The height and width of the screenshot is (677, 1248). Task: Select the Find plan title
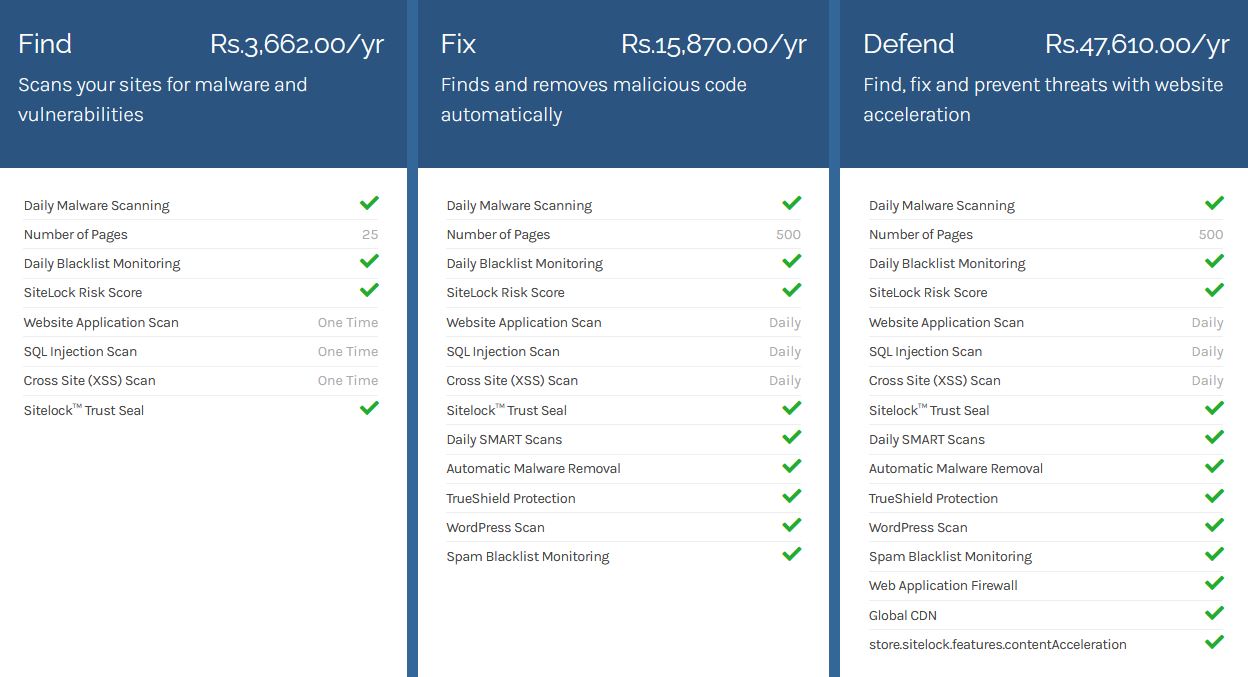[45, 45]
